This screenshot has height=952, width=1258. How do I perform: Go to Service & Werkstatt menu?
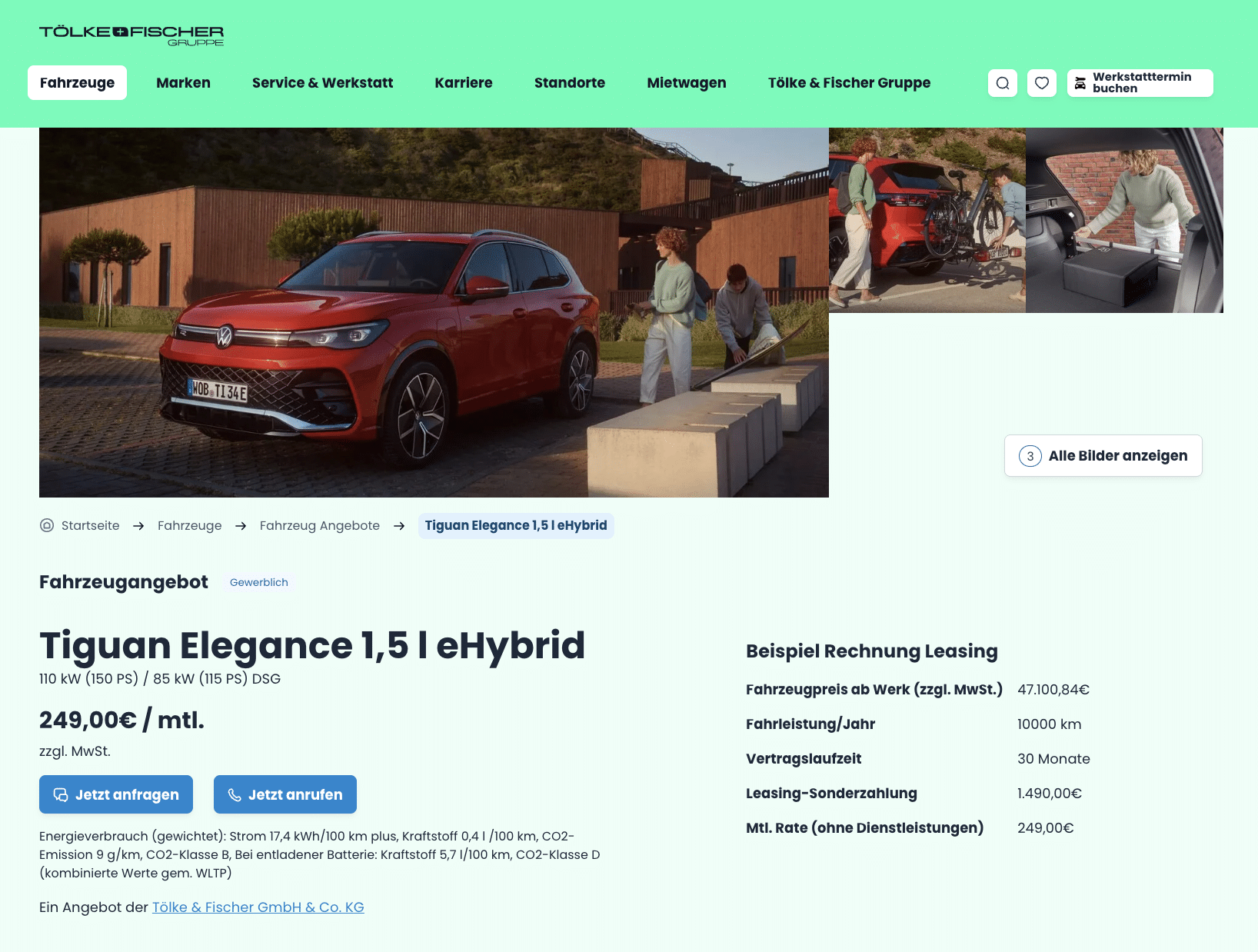tap(322, 83)
